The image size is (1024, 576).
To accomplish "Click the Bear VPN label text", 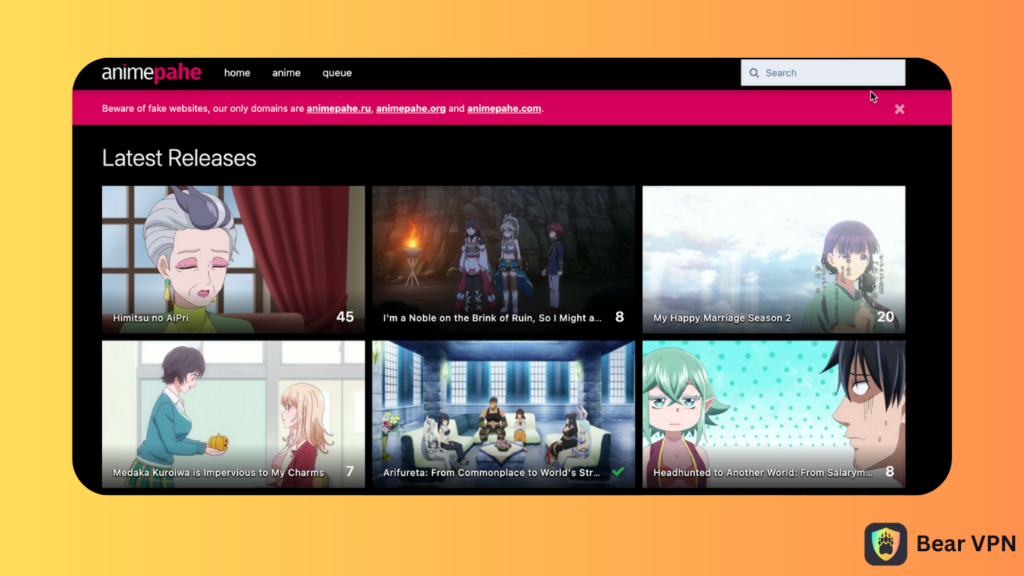I will point(966,543).
